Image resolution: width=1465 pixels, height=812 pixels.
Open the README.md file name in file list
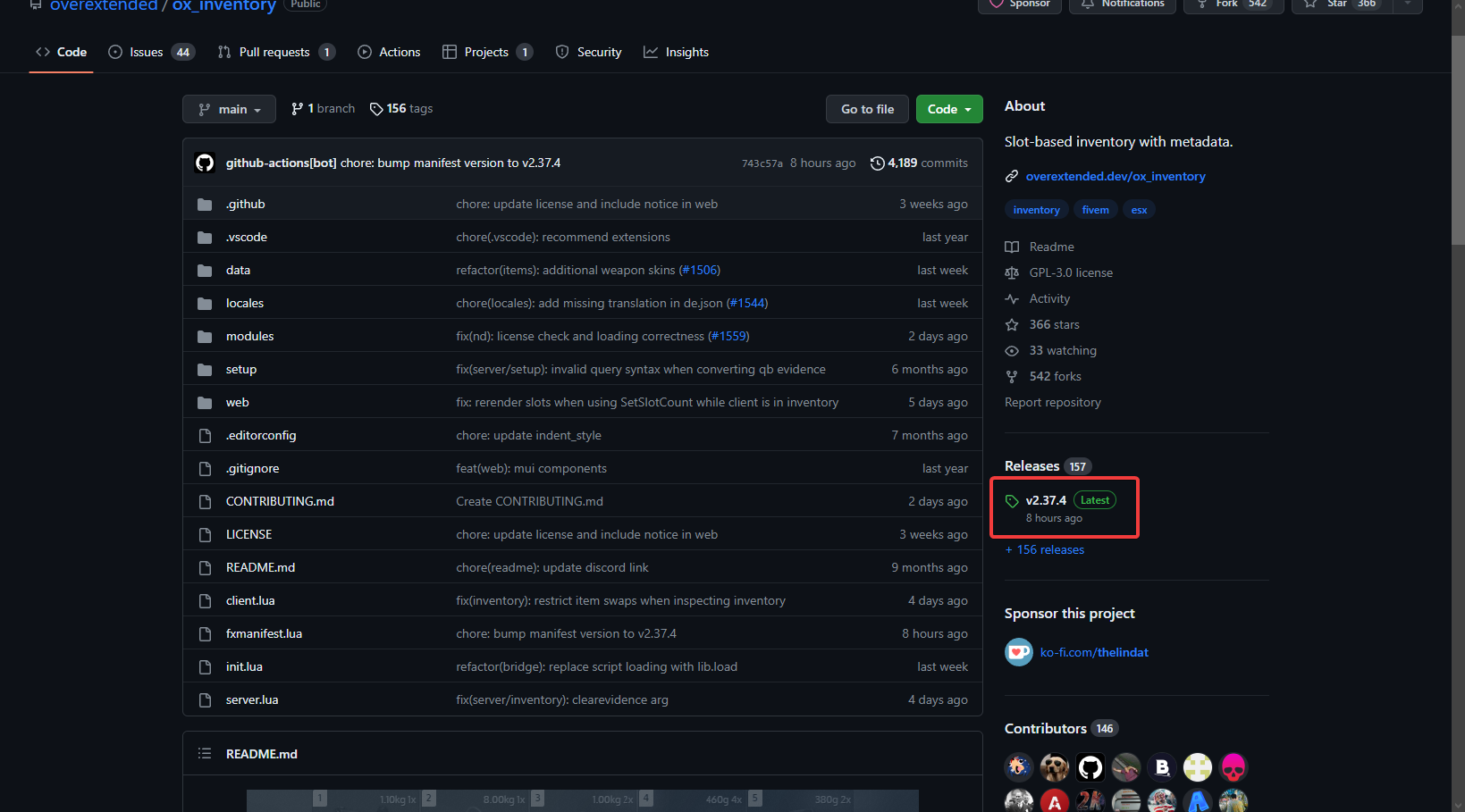[260, 567]
